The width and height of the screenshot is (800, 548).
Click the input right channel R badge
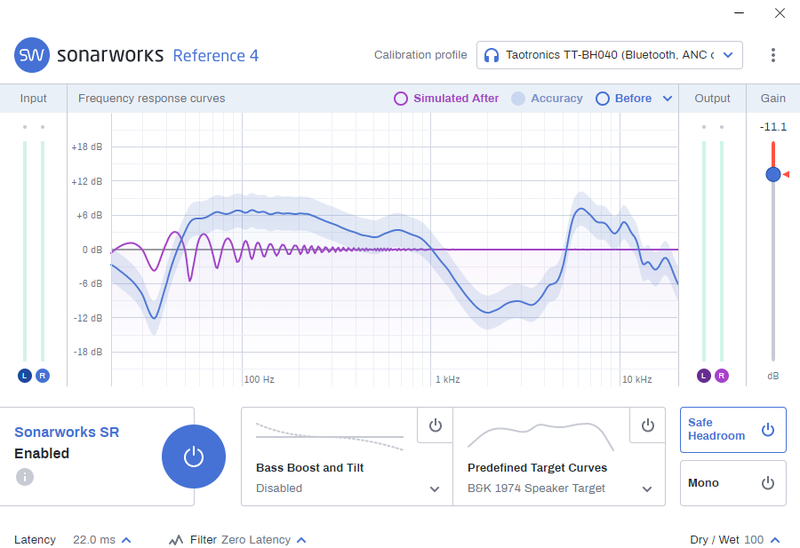[42, 376]
